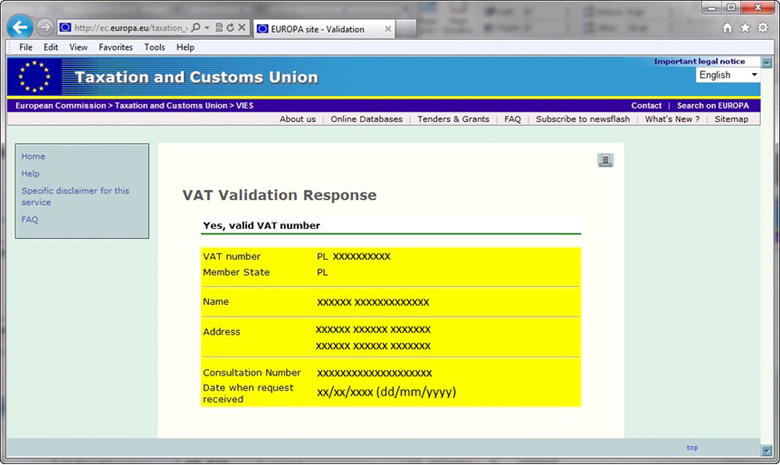780x465 pixels.
Task: Maximize the browser window
Action: (731, 7)
